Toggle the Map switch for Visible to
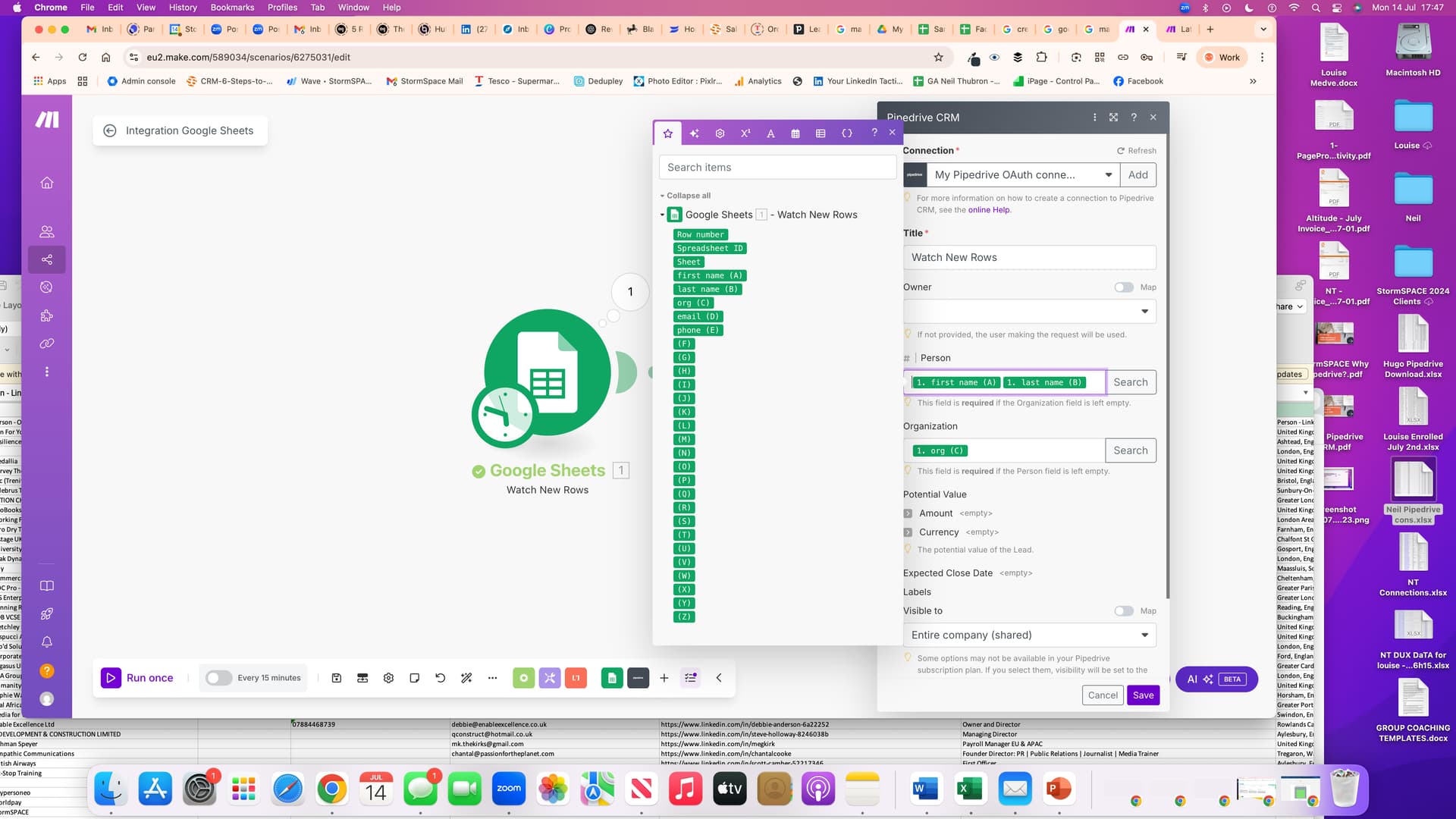 [x=1124, y=611]
